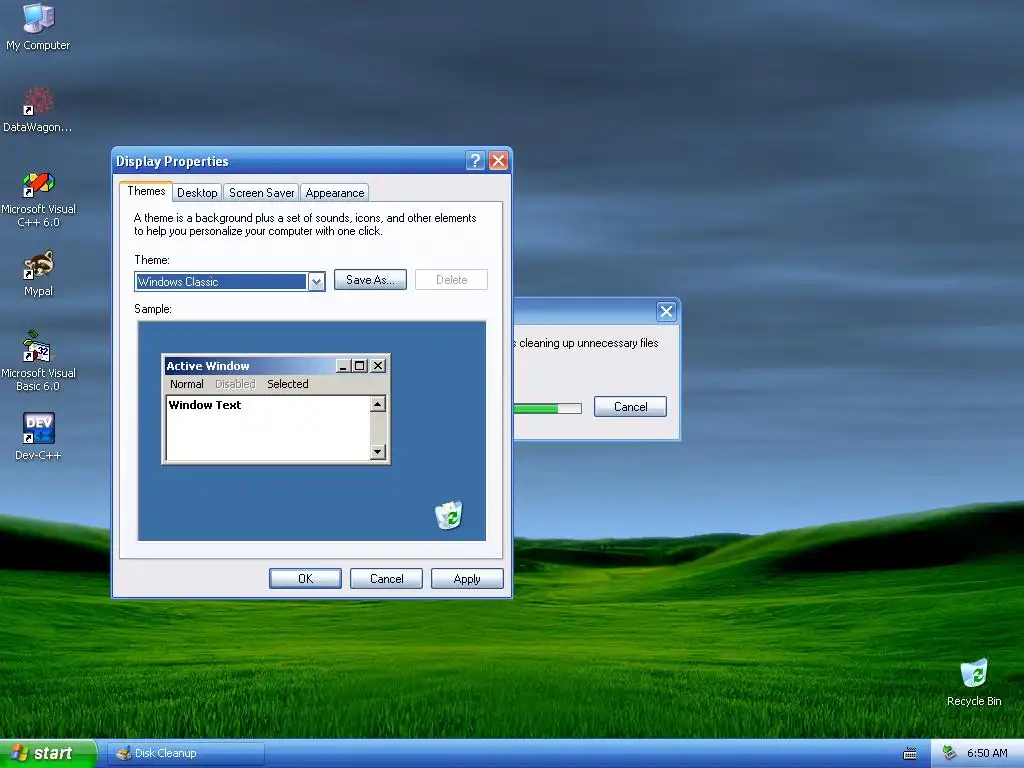
Task: Click the sample window's scroll up arrow
Action: (377, 404)
